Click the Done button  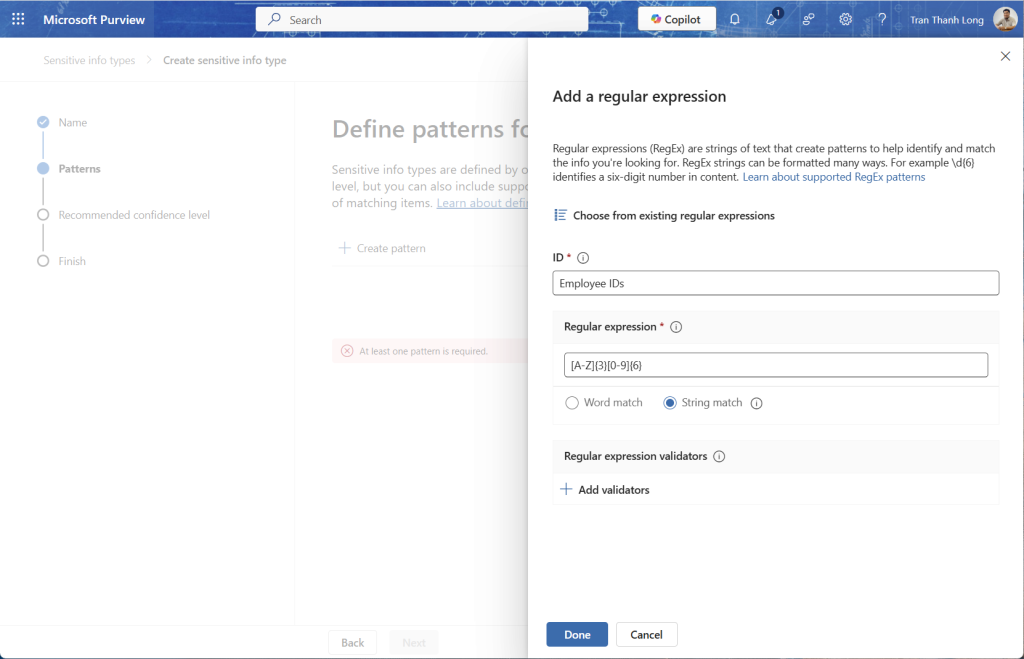pos(577,634)
